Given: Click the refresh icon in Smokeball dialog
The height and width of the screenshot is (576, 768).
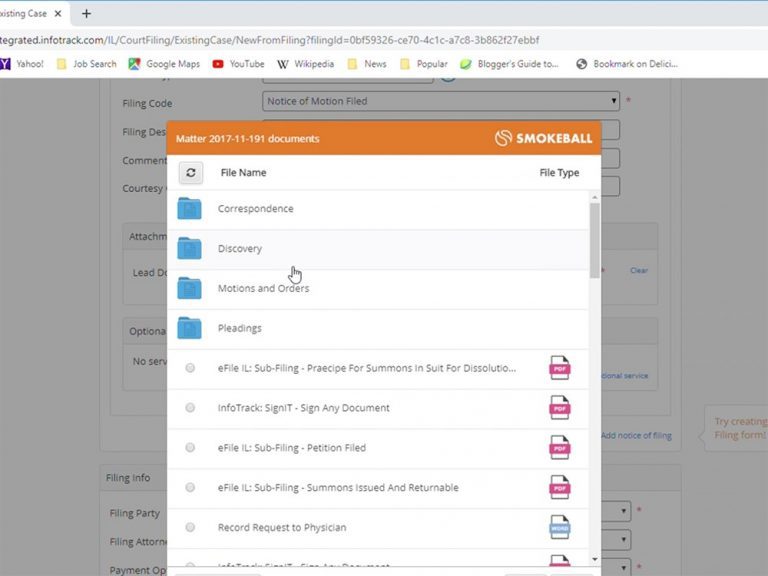Looking at the screenshot, I should (x=191, y=173).
